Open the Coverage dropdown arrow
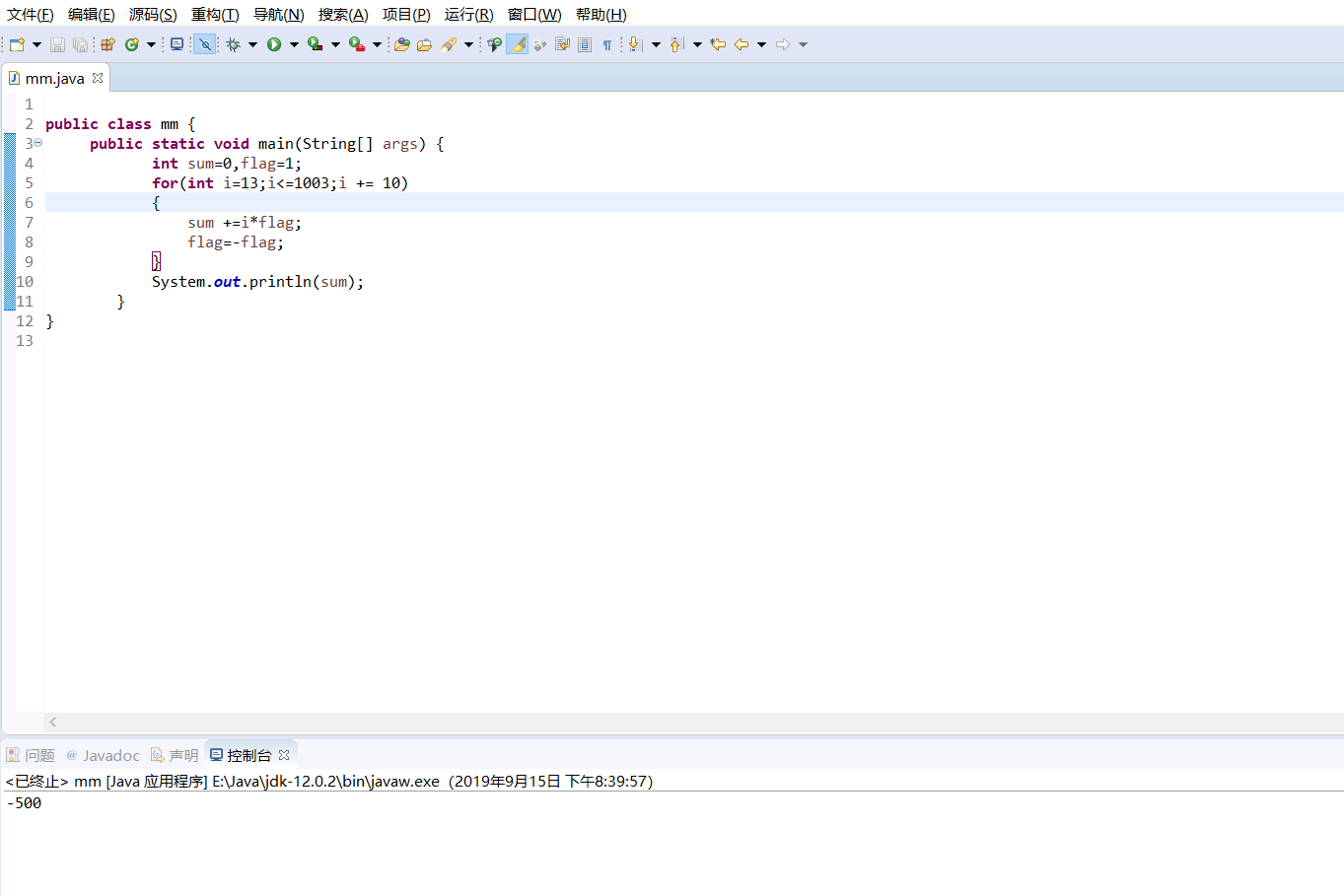1344x896 pixels. (335, 44)
